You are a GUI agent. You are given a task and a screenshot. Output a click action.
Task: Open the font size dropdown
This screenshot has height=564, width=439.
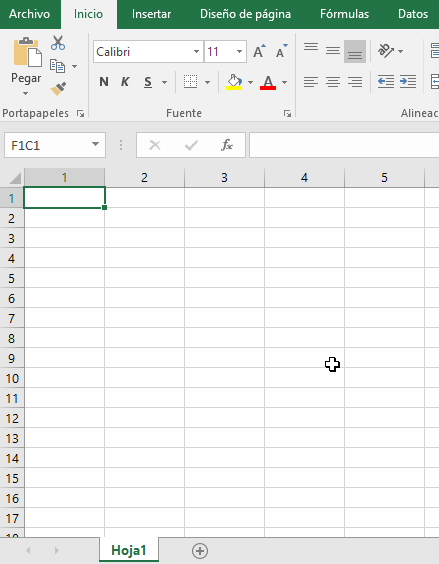click(x=239, y=51)
